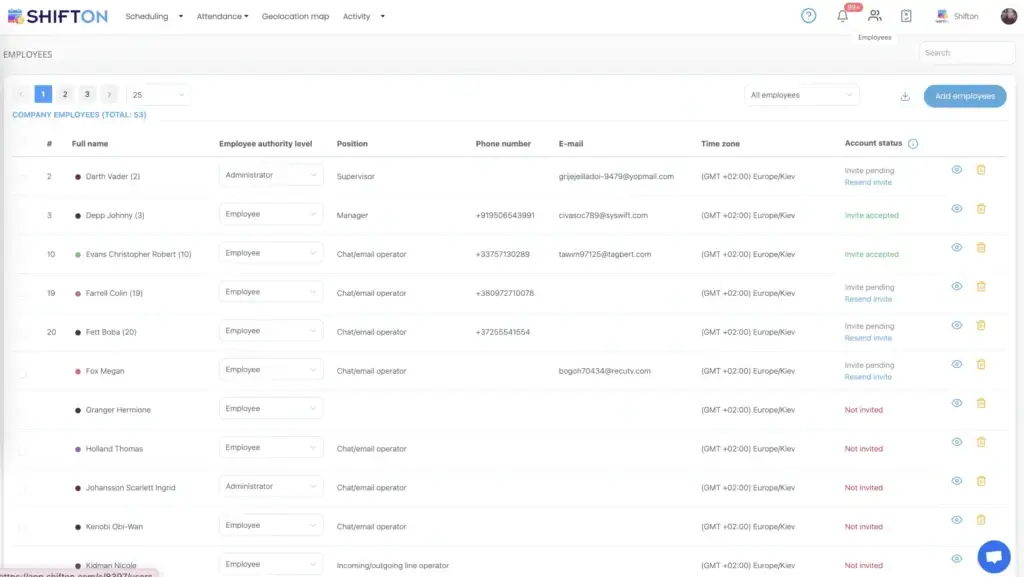
Task: Tick the checkbox beside Fox Megan
Action: point(22,373)
